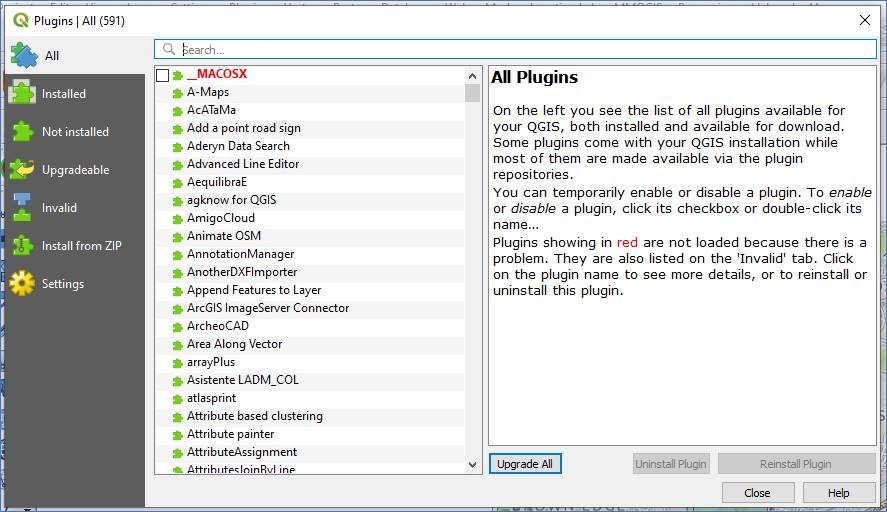The height and width of the screenshot is (512, 887).
Task: Select the Asistente LADM_COL plugin
Action: tap(243, 380)
